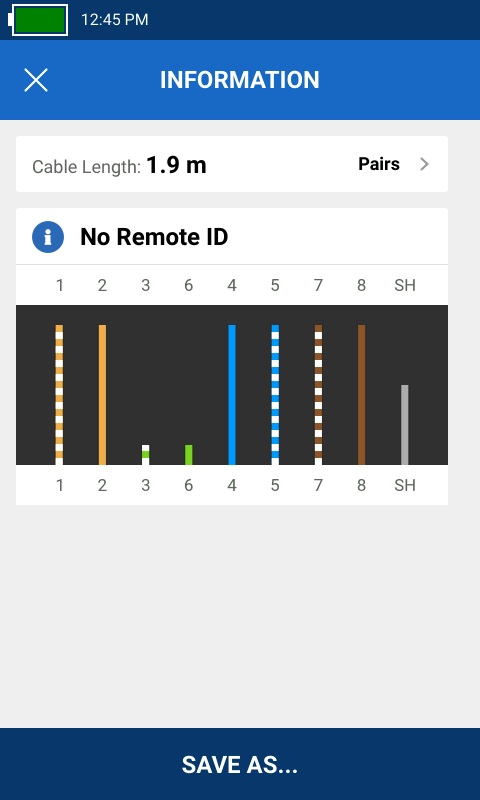Image resolution: width=480 pixels, height=800 pixels.
Task: Select the short green wire 6 bar
Action: pyautogui.click(x=189, y=455)
